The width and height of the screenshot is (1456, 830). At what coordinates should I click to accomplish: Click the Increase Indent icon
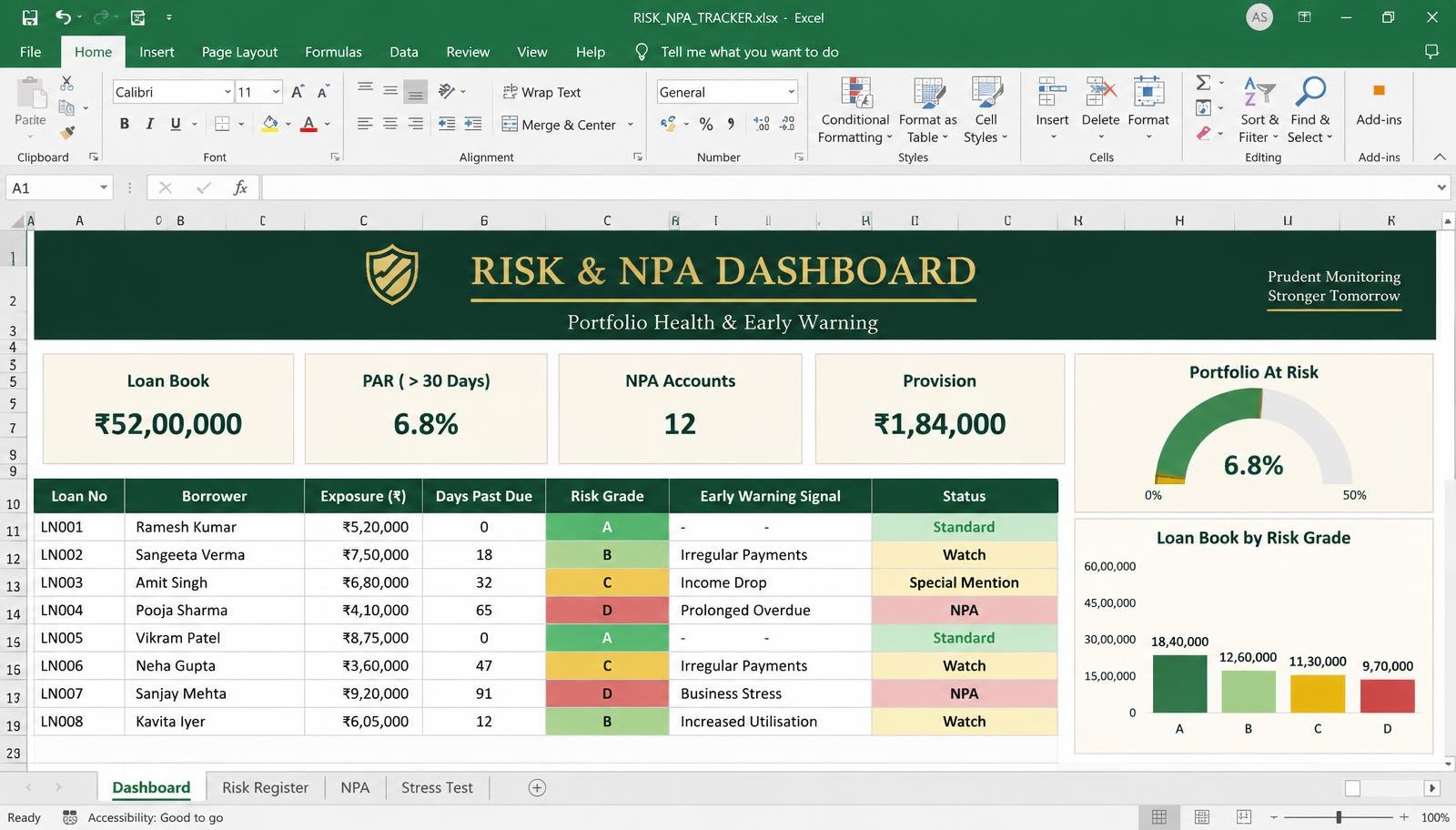473,124
